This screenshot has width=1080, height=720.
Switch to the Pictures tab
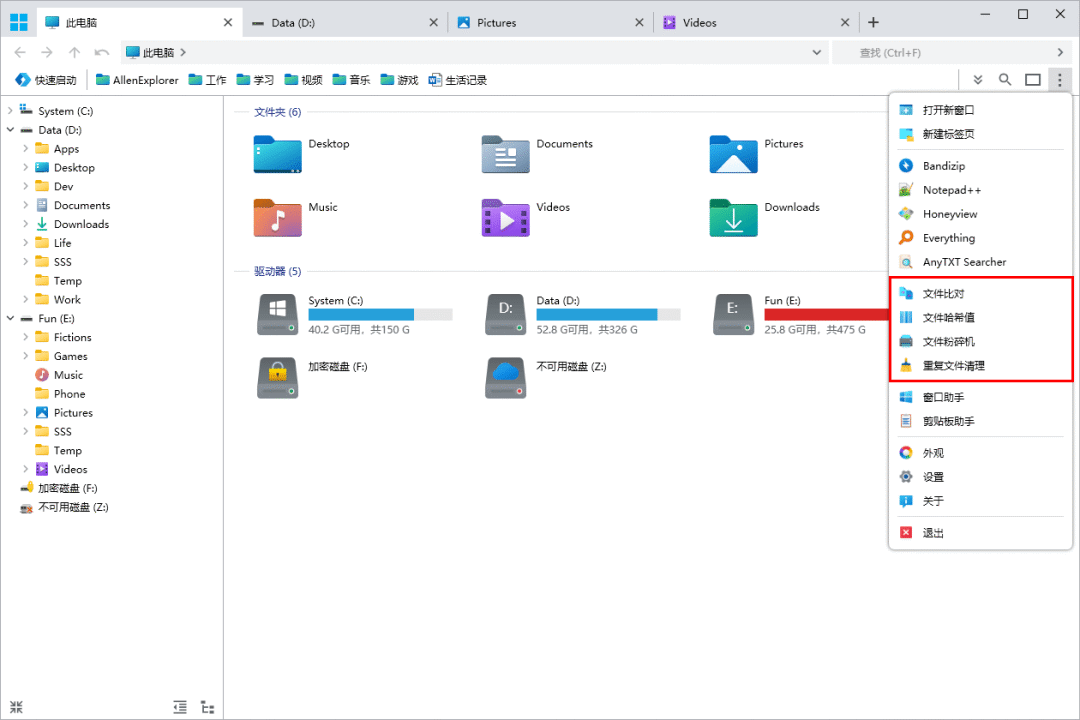tap(497, 21)
